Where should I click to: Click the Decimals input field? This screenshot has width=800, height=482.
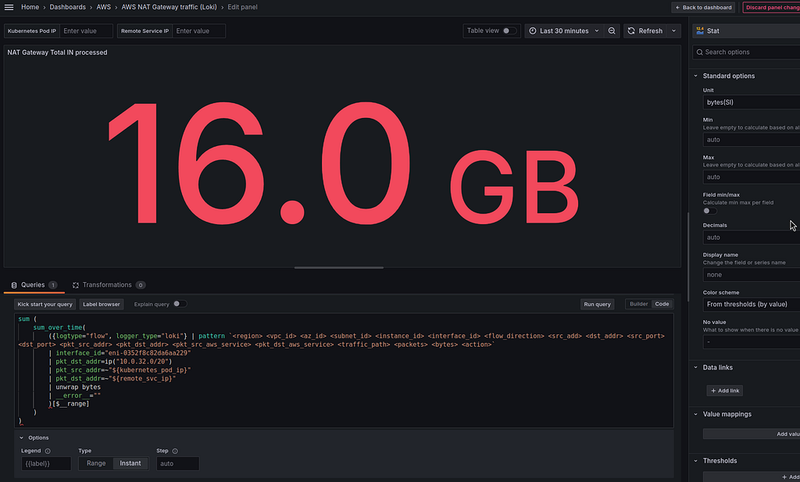752,237
